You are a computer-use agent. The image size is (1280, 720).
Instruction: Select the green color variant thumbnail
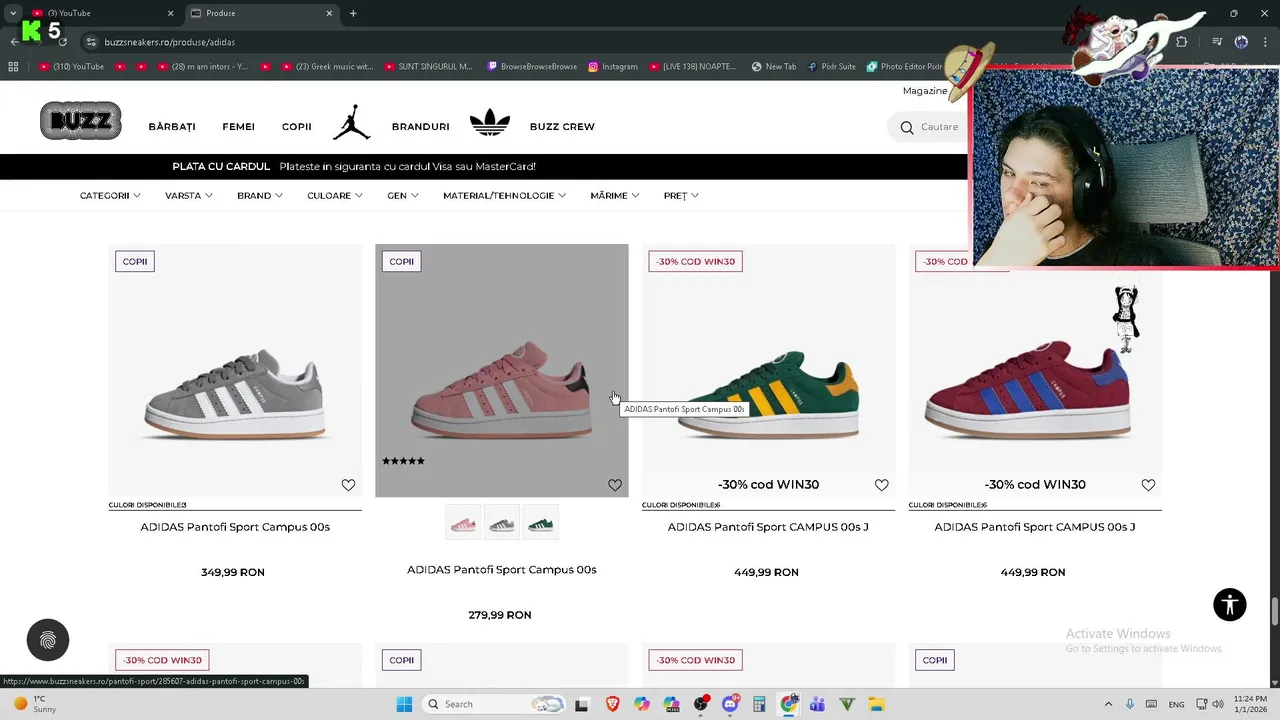541,523
